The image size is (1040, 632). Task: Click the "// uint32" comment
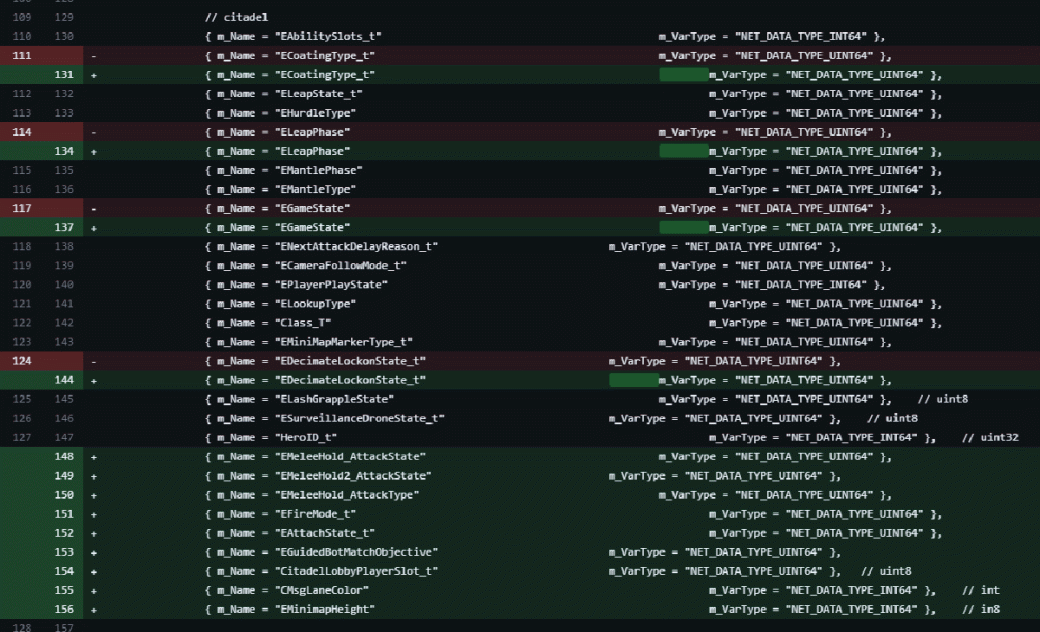(990, 438)
